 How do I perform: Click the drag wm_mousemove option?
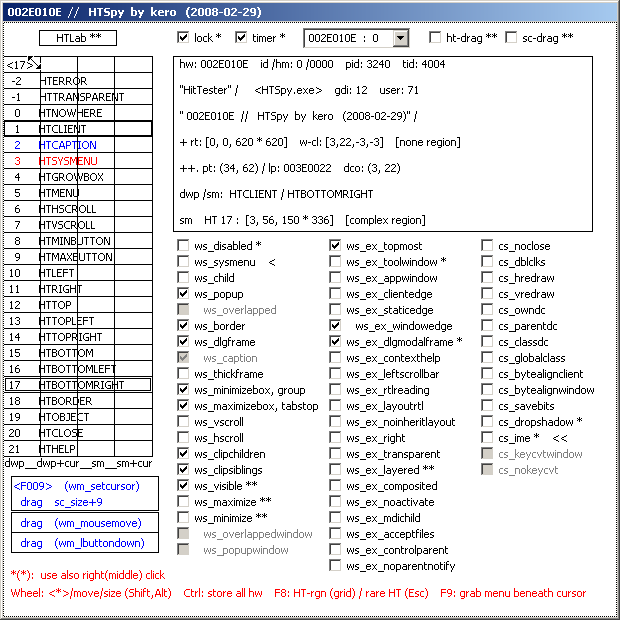coord(84,523)
